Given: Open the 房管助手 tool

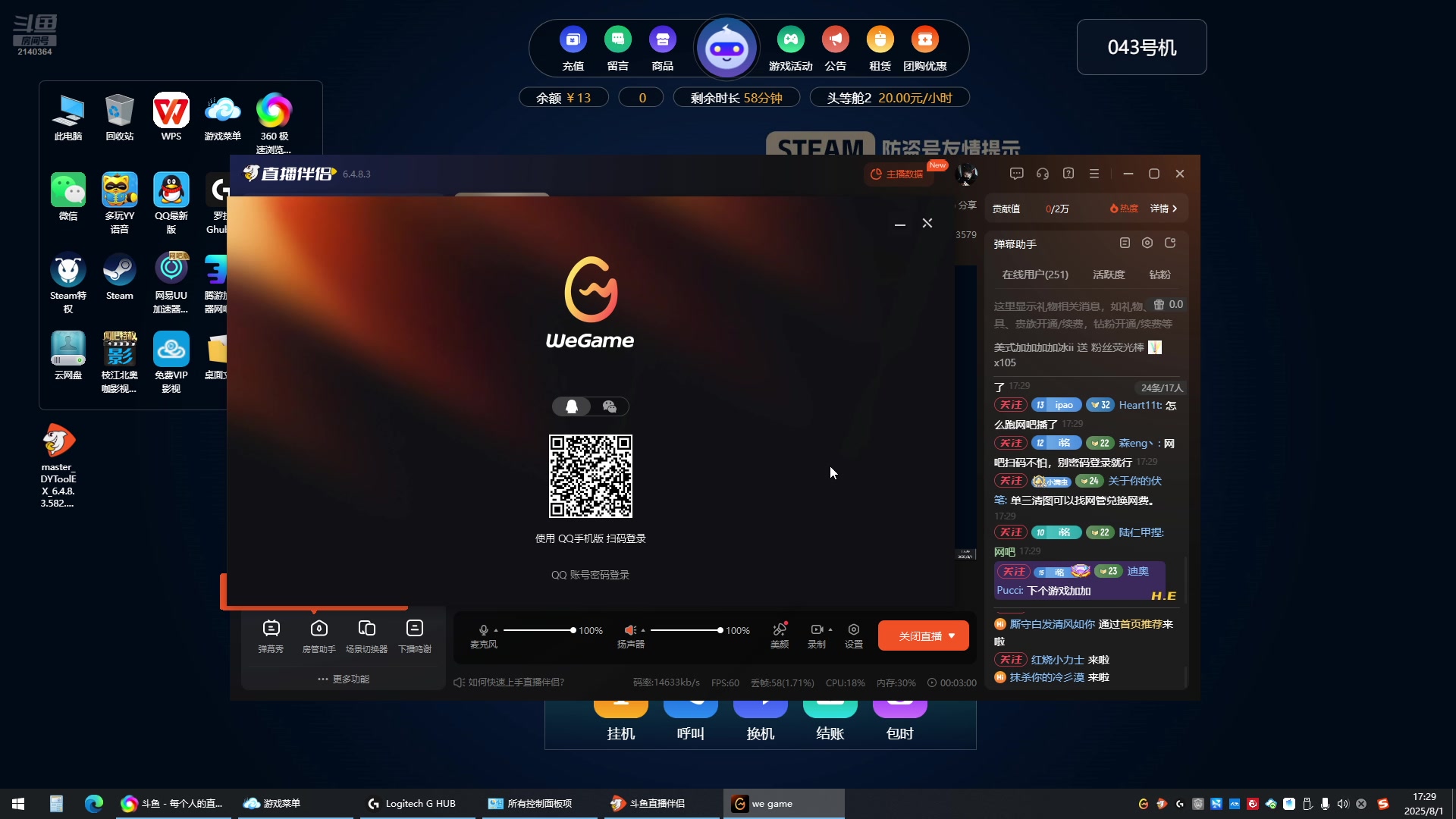Looking at the screenshot, I should click(318, 635).
